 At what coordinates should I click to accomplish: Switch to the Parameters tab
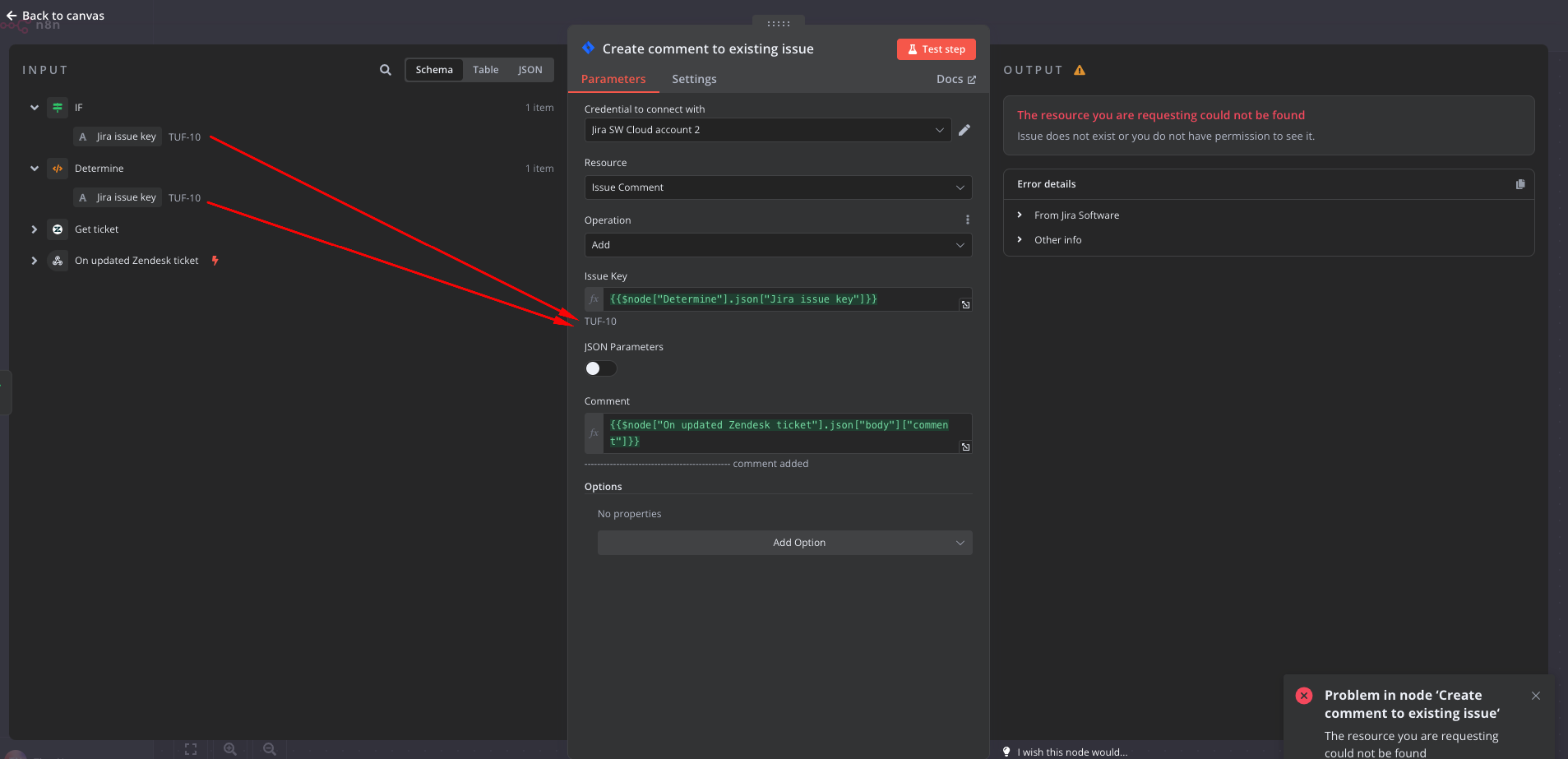coord(613,79)
